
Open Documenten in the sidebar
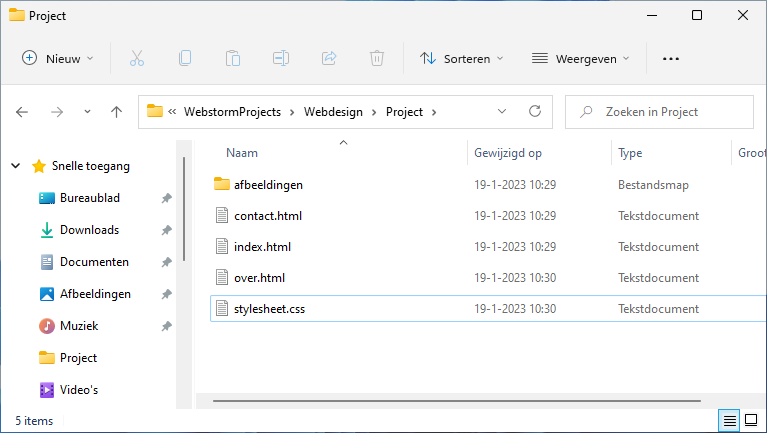click(94, 262)
